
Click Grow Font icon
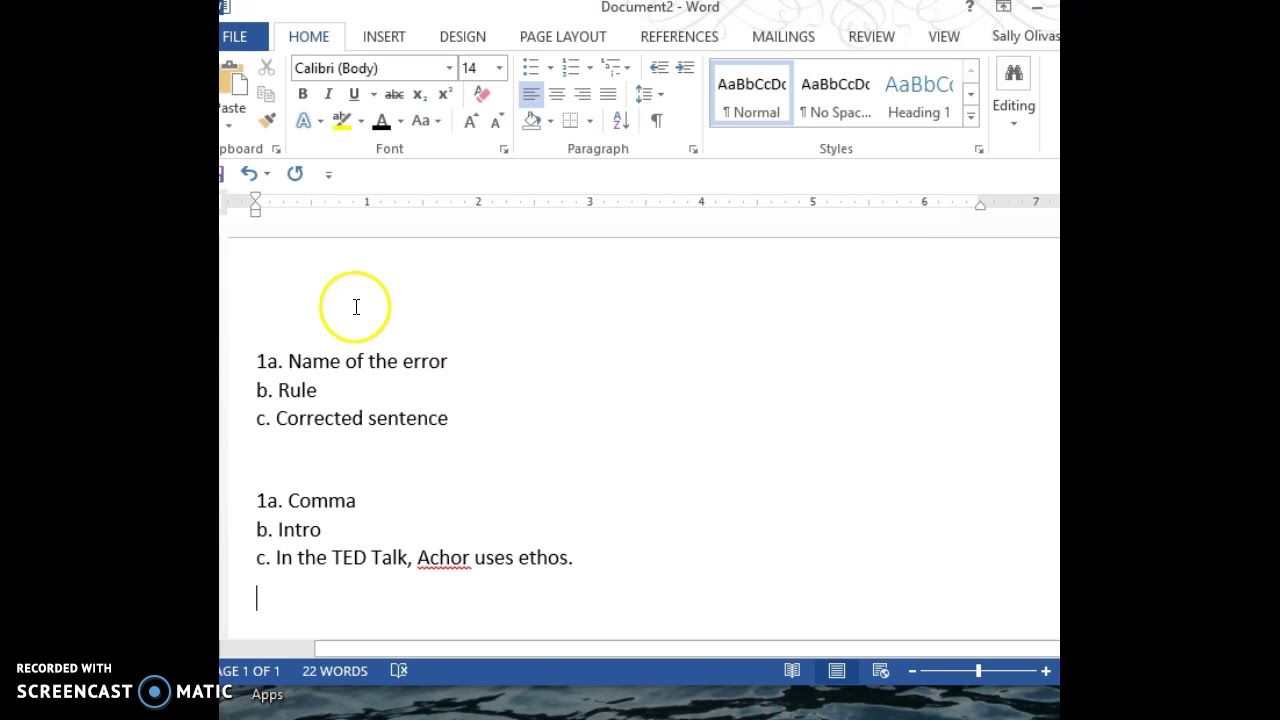click(470, 121)
